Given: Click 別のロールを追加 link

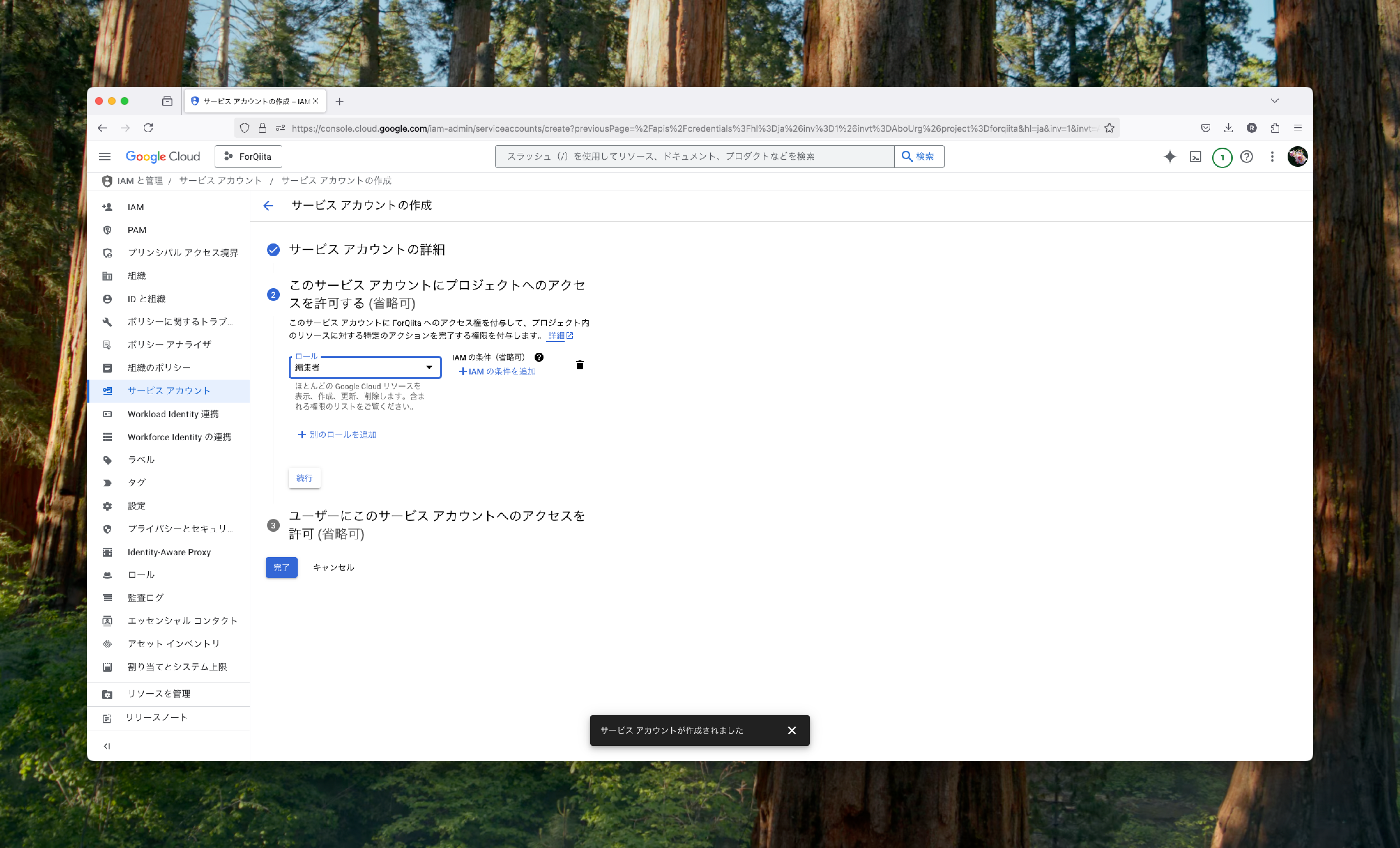Looking at the screenshot, I should click(337, 434).
